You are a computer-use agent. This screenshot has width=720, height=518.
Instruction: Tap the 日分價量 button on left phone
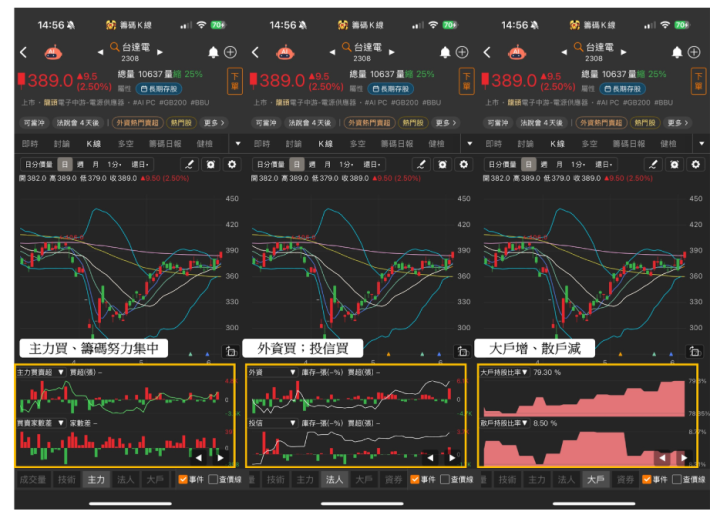pyautogui.click(x=39, y=164)
